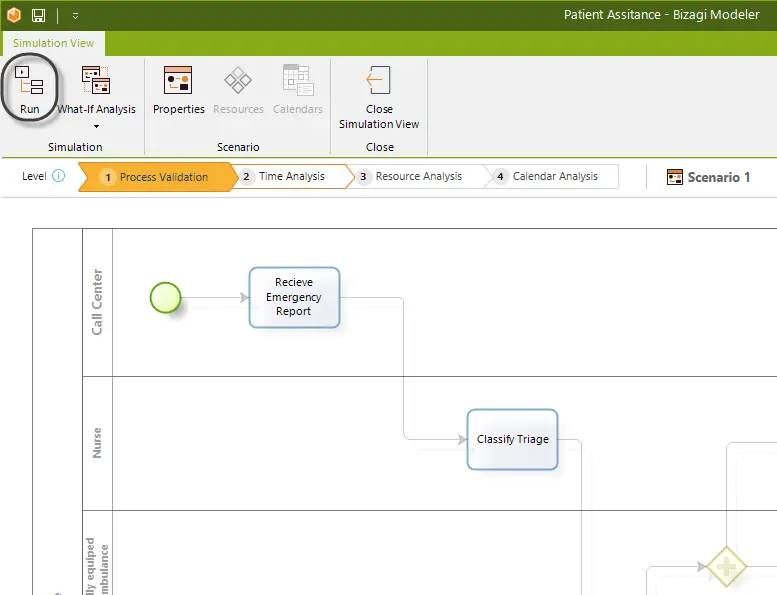Screen dimensions: 777x595
Task: Click the Bizagi application logo icon
Action: tap(14, 15)
